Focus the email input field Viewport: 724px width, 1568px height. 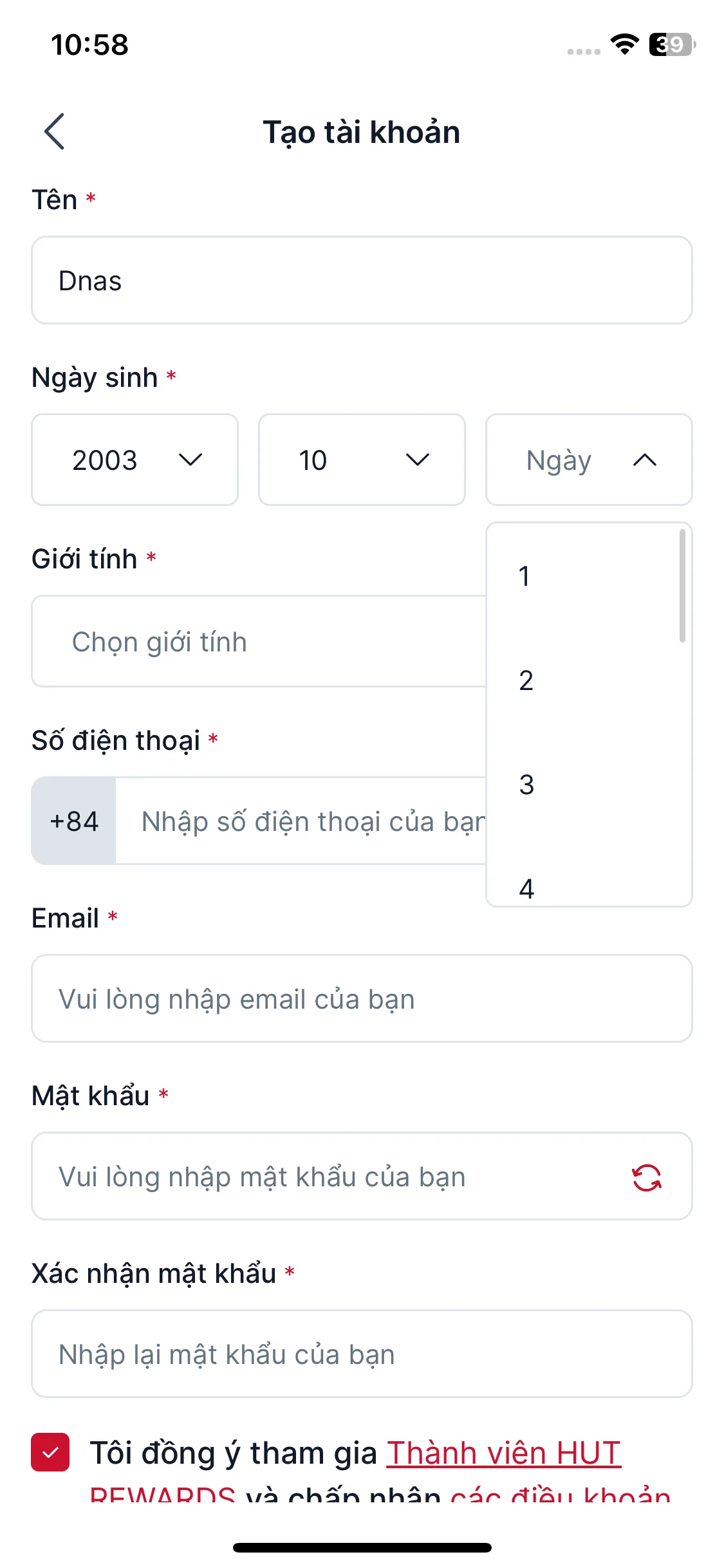[x=362, y=999]
